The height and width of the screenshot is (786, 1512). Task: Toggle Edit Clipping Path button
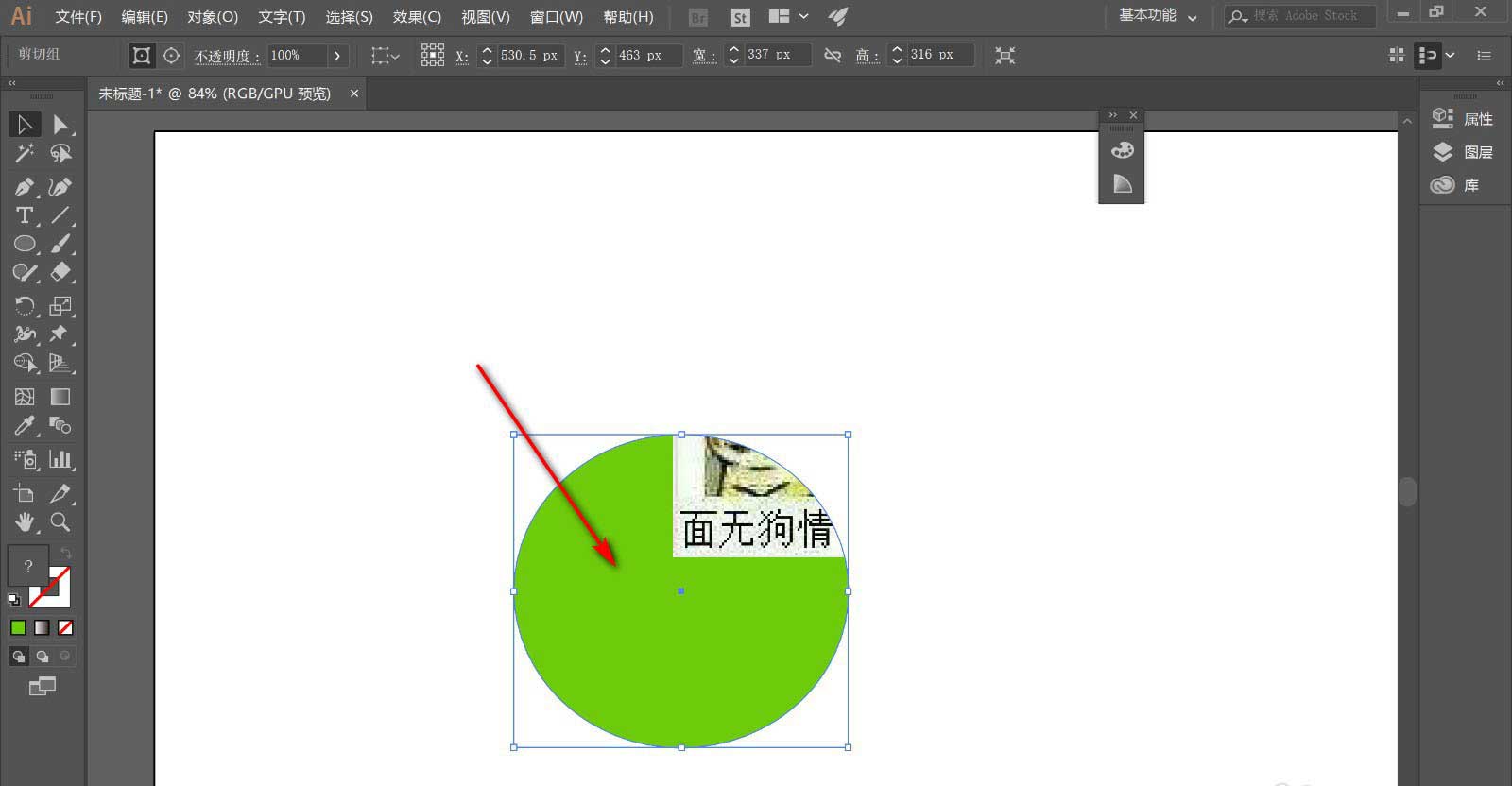(x=142, y=56)
